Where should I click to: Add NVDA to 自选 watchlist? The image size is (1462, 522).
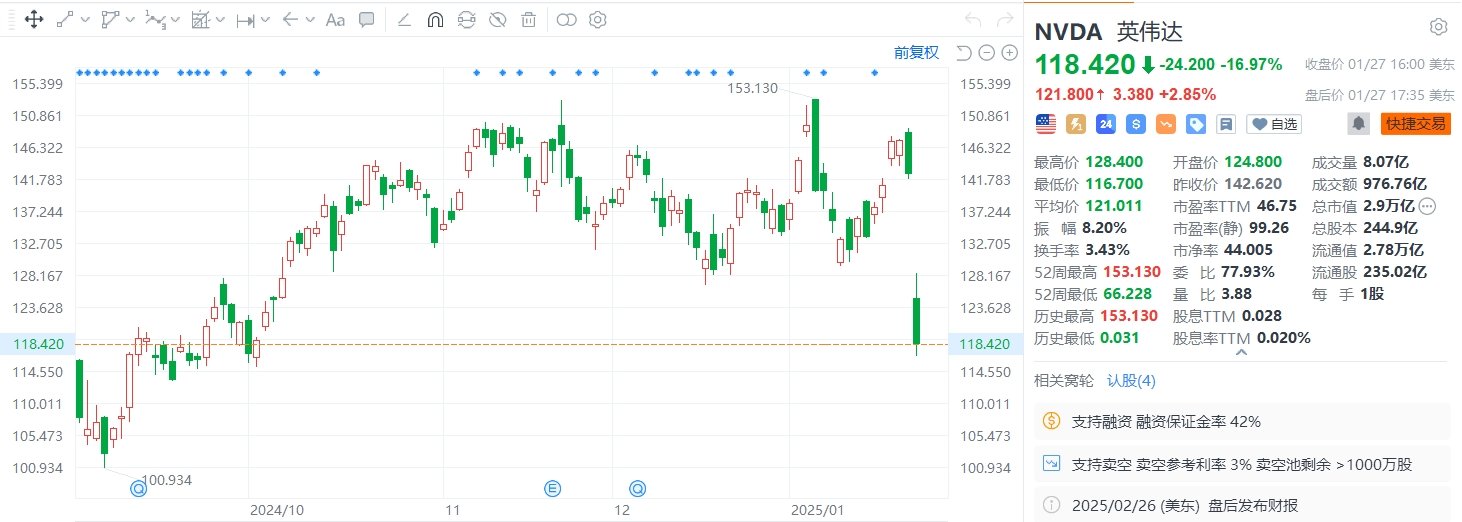click(1275, 124)
